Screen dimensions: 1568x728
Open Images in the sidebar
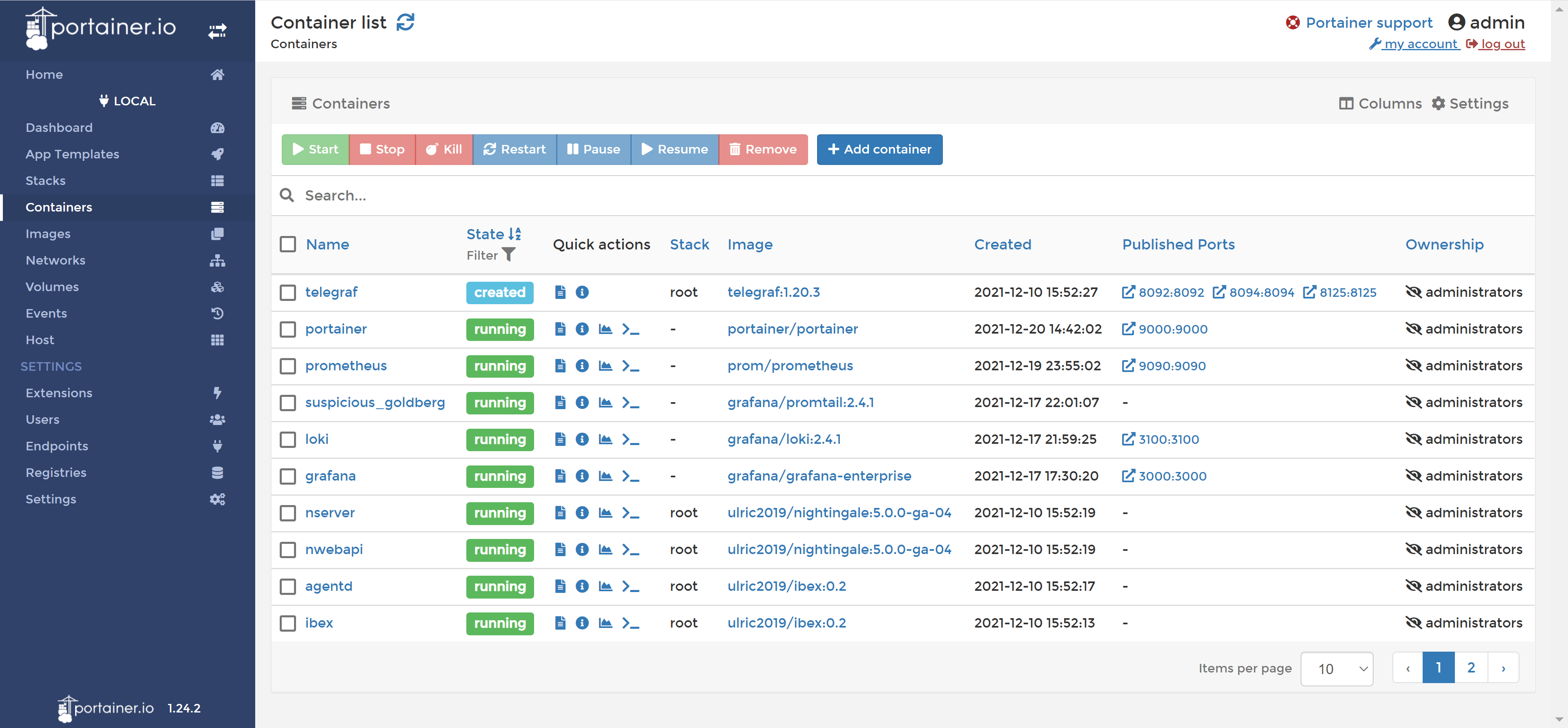coord(48,234)
